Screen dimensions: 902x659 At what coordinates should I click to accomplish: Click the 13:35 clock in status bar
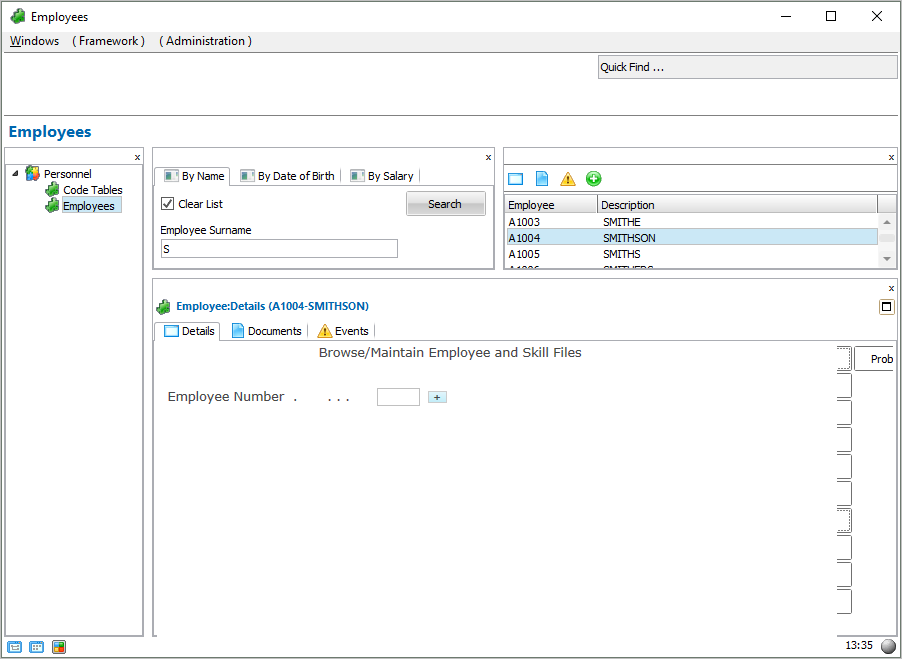click(859, 645)
